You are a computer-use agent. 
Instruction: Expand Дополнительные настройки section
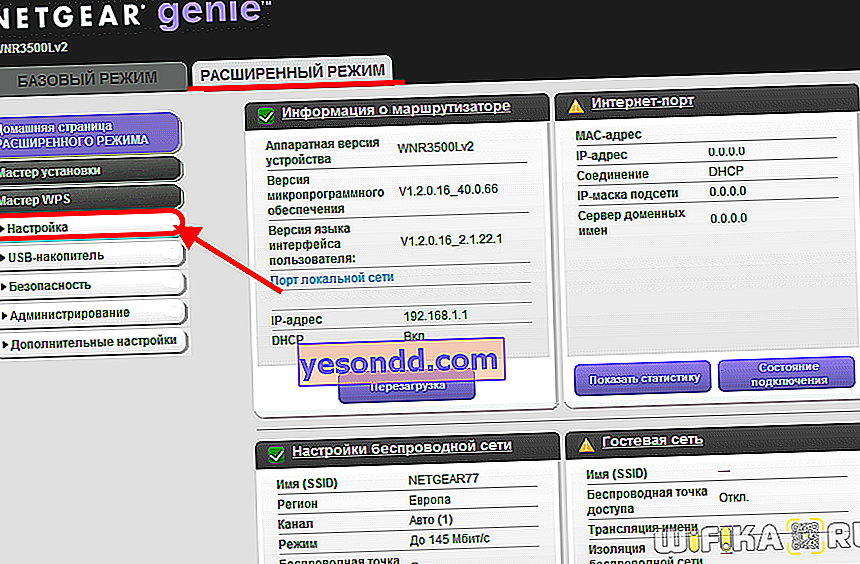(92, 341)
